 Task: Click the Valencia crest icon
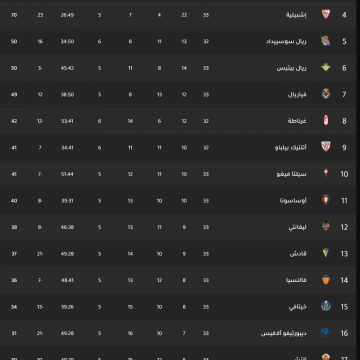point(326,280)
